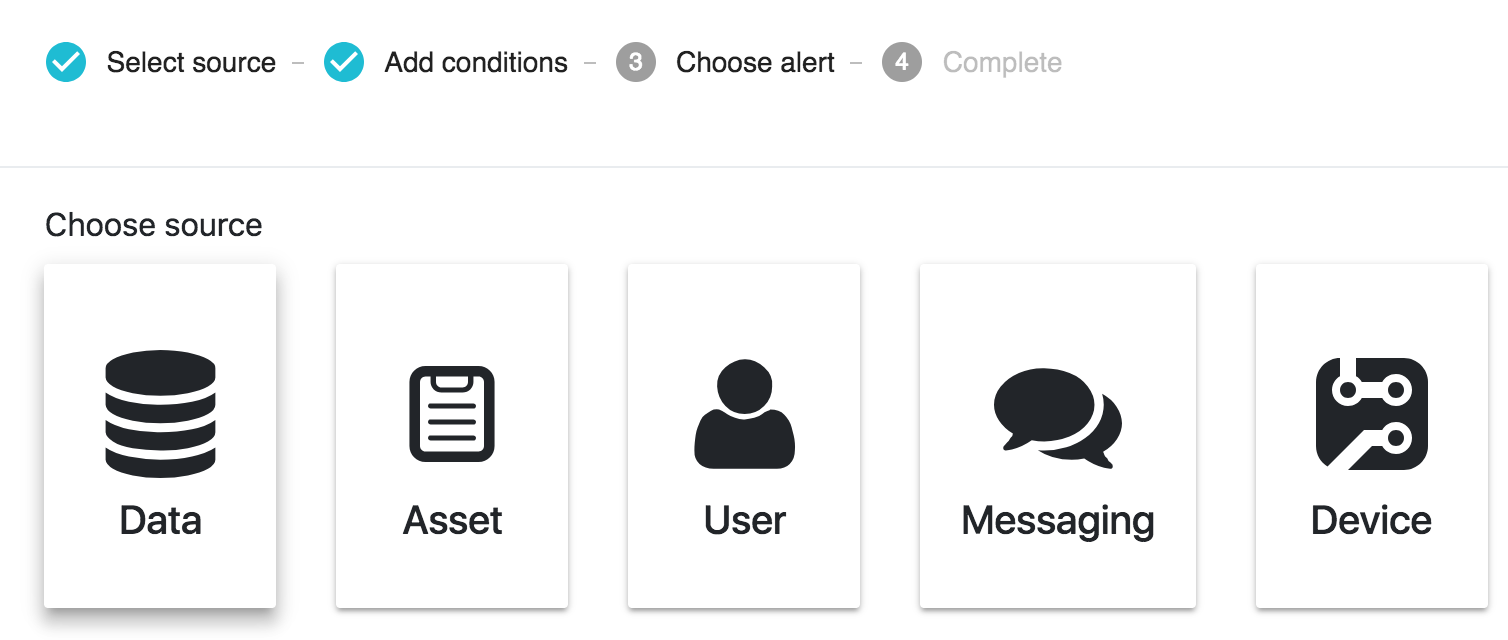Click the Choose source heading text
The image size is (1508, 640).
point(154,225)
